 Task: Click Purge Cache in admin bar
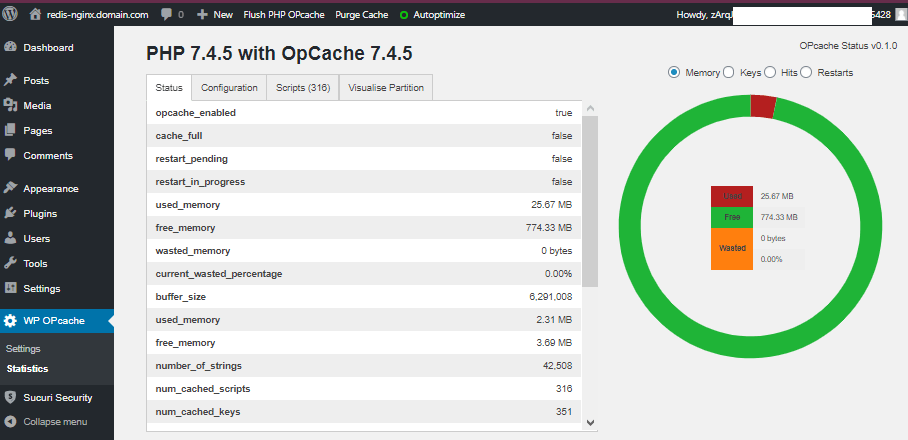pos(362,15)
